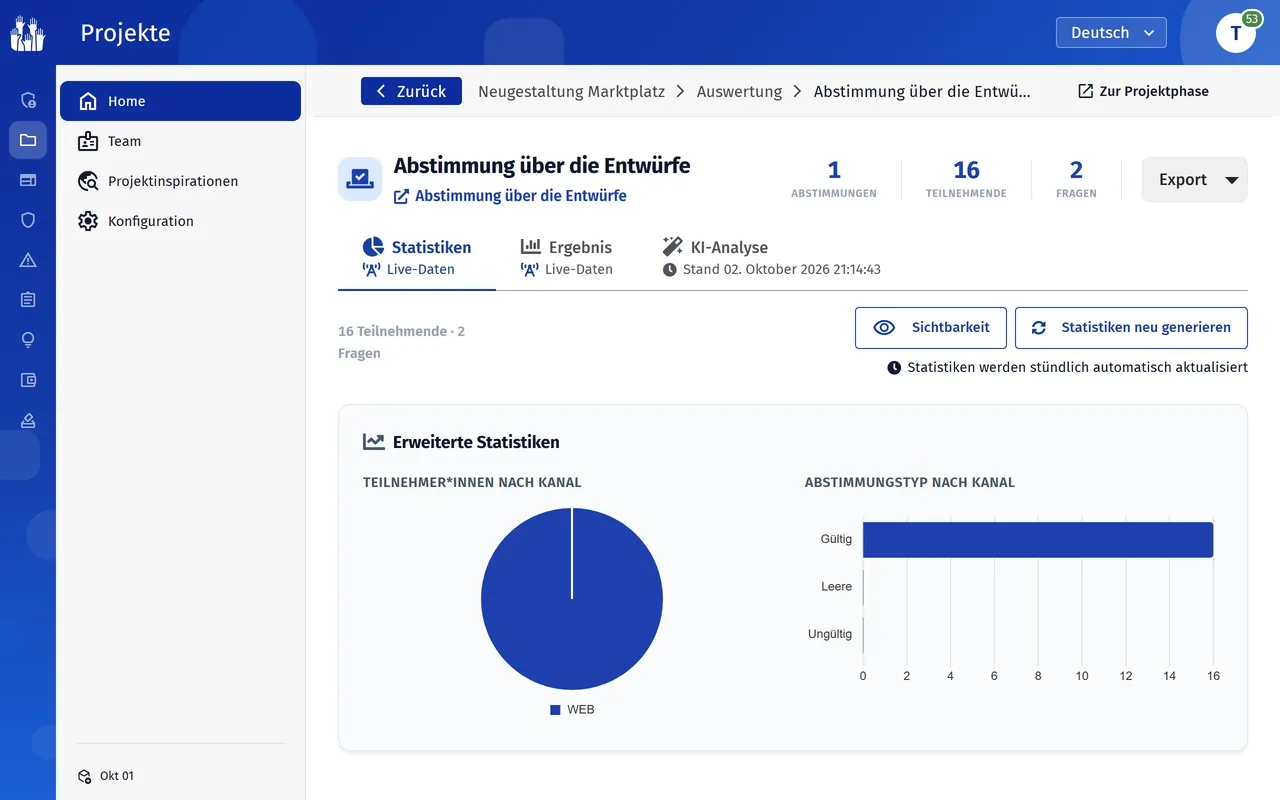
Task: Expand the Export dropdown menu
Action: [1195, 180]
